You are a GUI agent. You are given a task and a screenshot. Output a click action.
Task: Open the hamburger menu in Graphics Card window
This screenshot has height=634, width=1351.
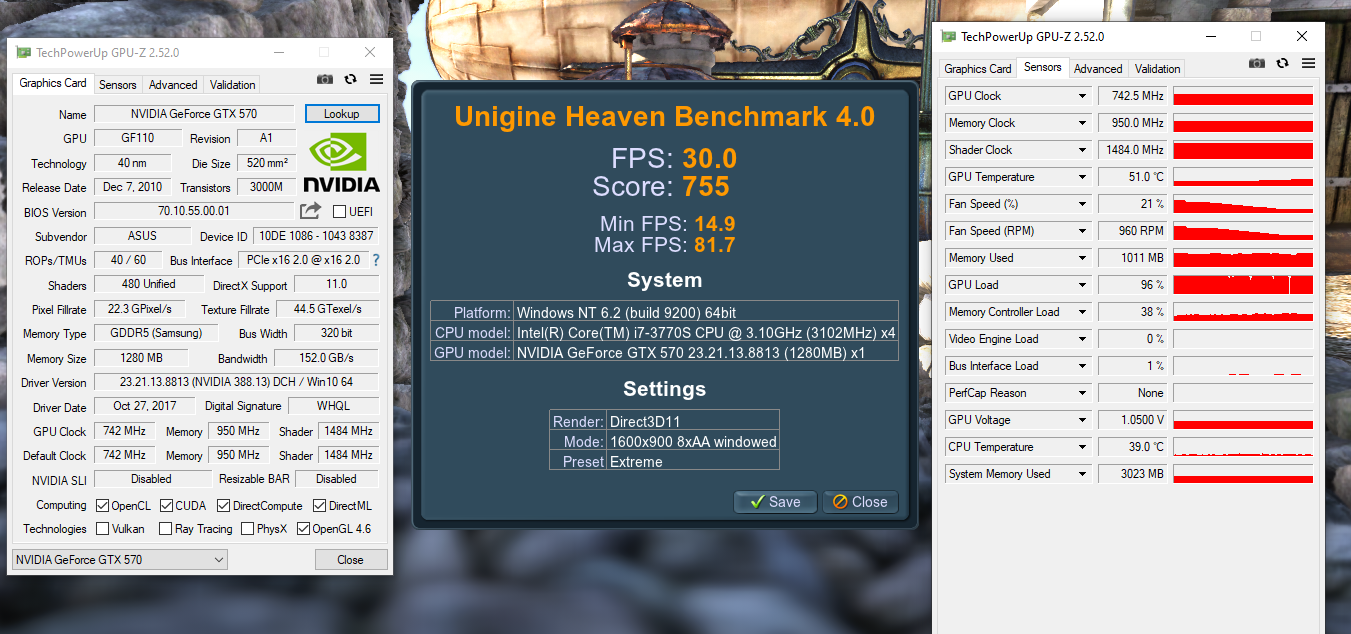[x=376, y=79]
